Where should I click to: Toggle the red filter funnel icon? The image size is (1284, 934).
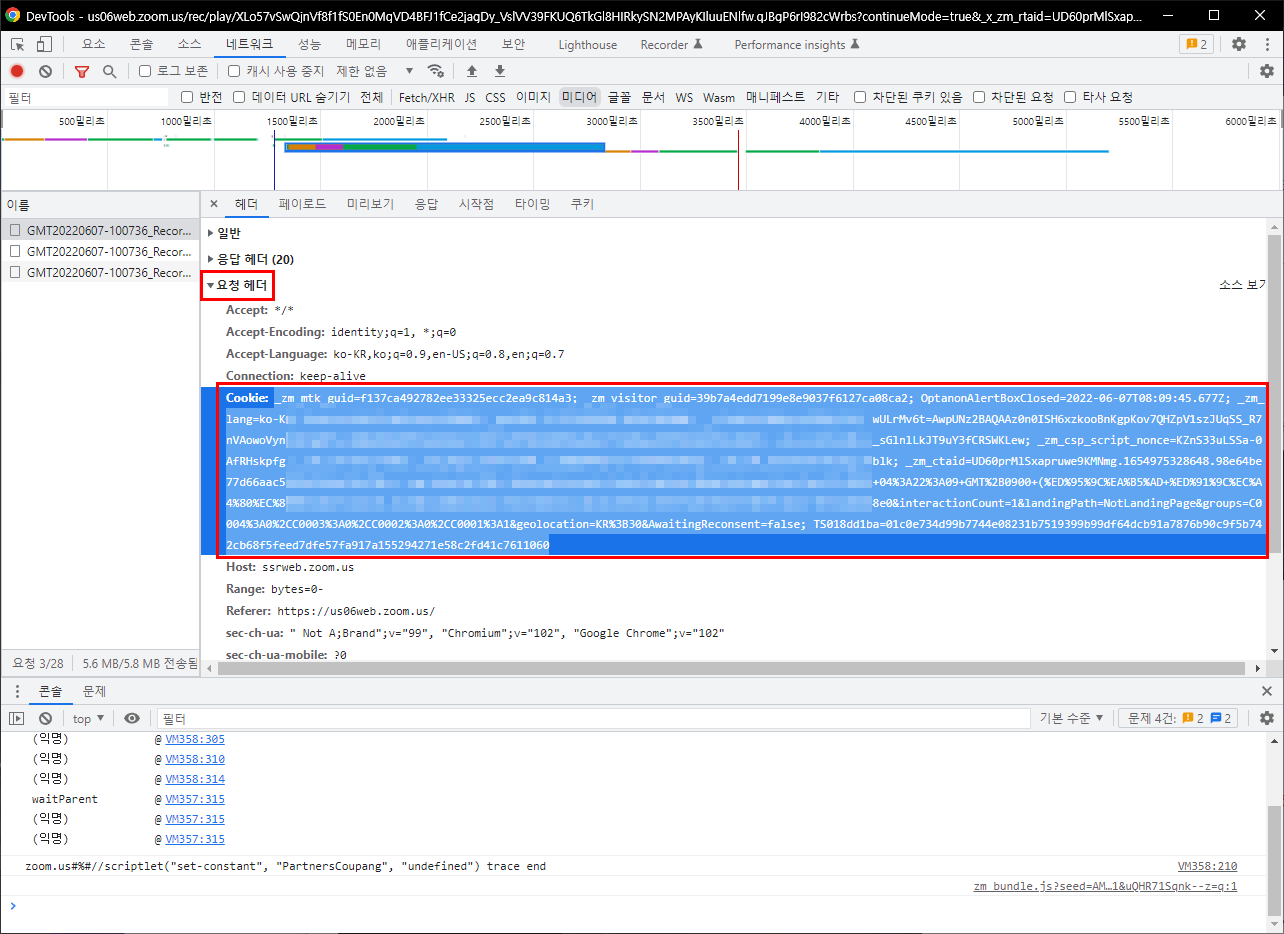[x=82, y=71]
